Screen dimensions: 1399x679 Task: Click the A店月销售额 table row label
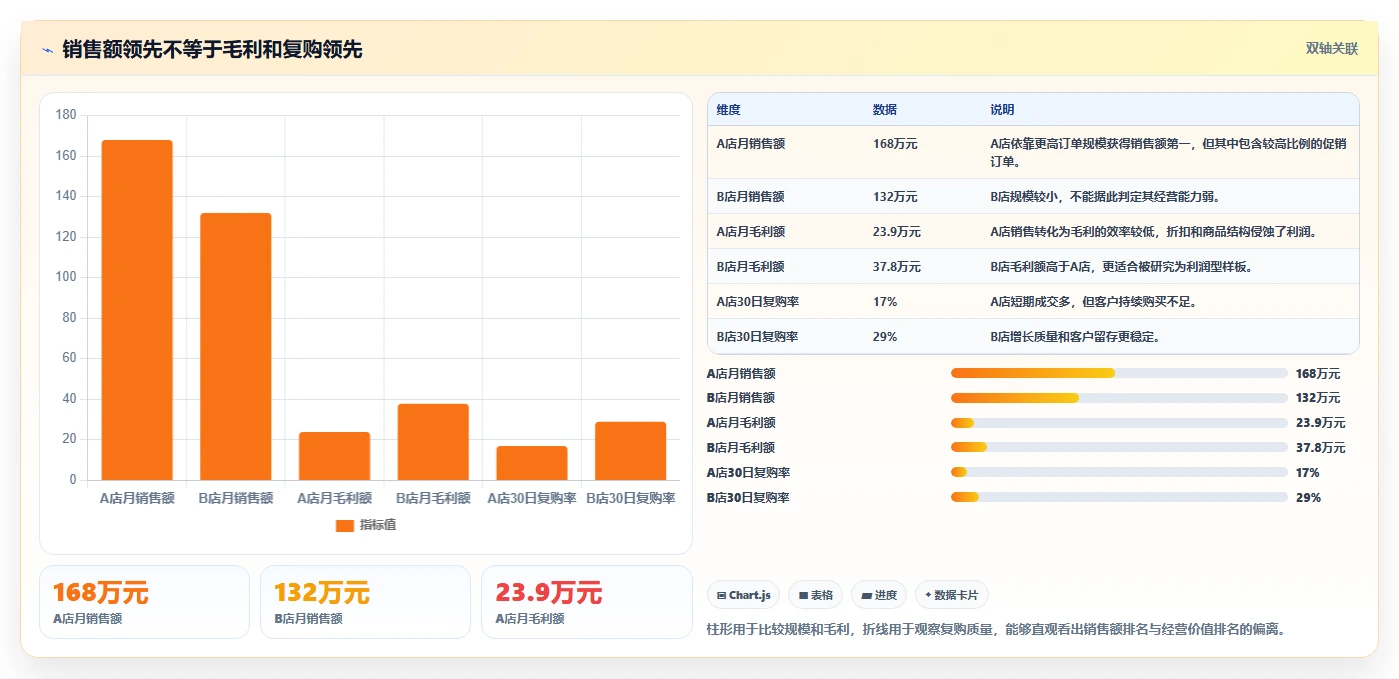point(751,144)
